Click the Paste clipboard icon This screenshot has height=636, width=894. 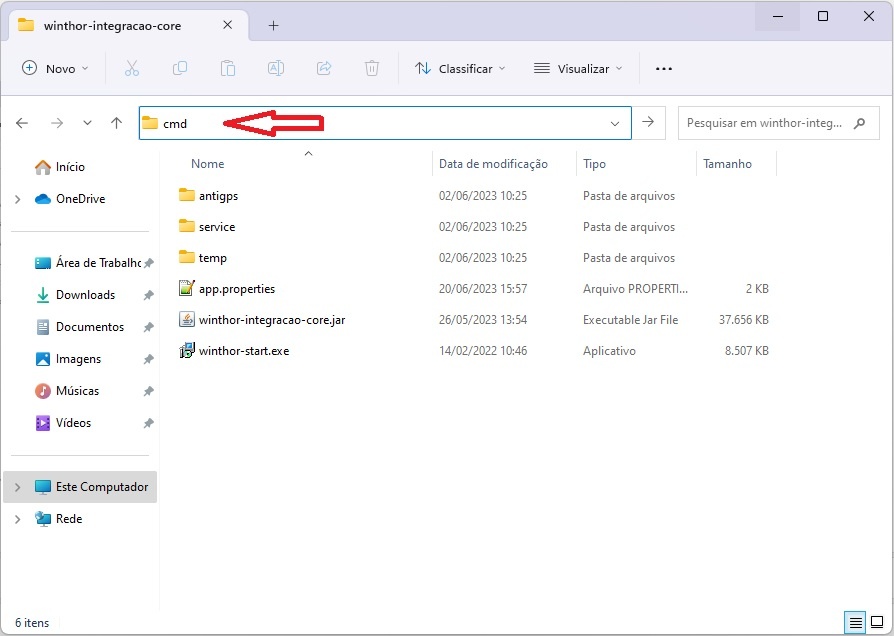coord(228,68)
